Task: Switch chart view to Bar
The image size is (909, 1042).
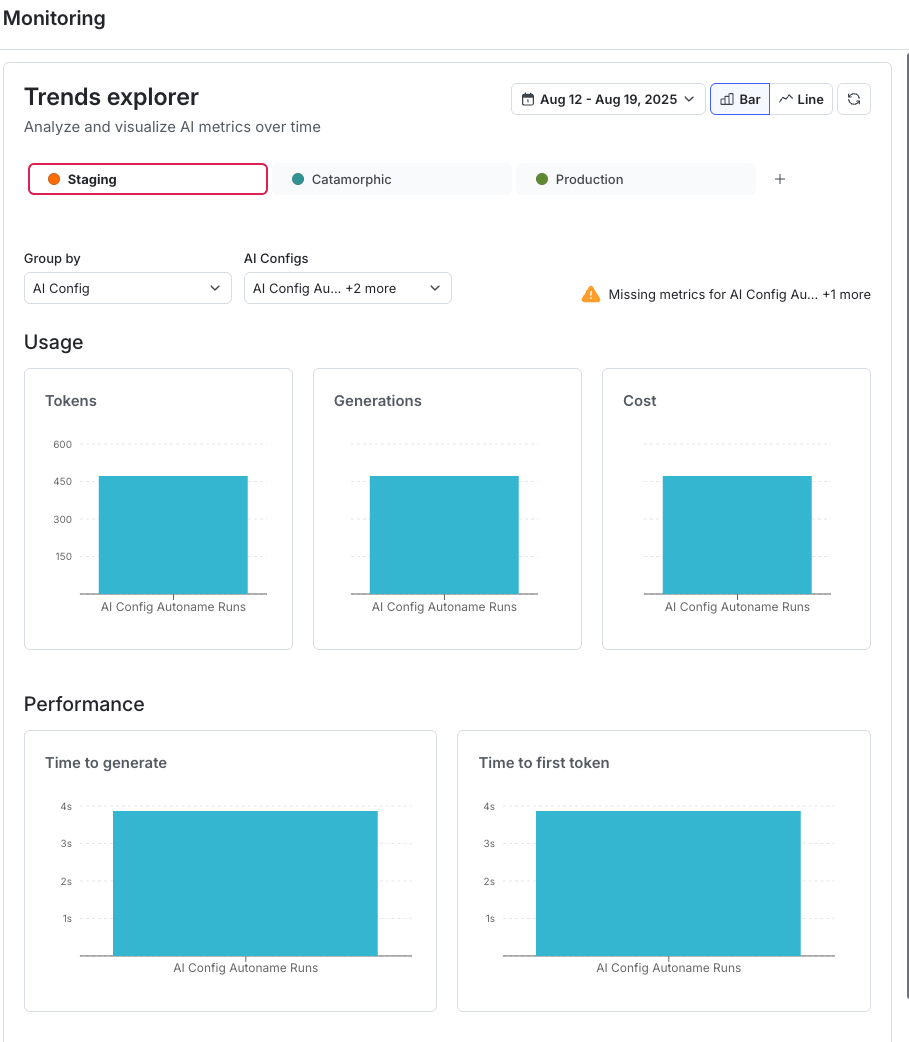Action: [x=740, y=99]
